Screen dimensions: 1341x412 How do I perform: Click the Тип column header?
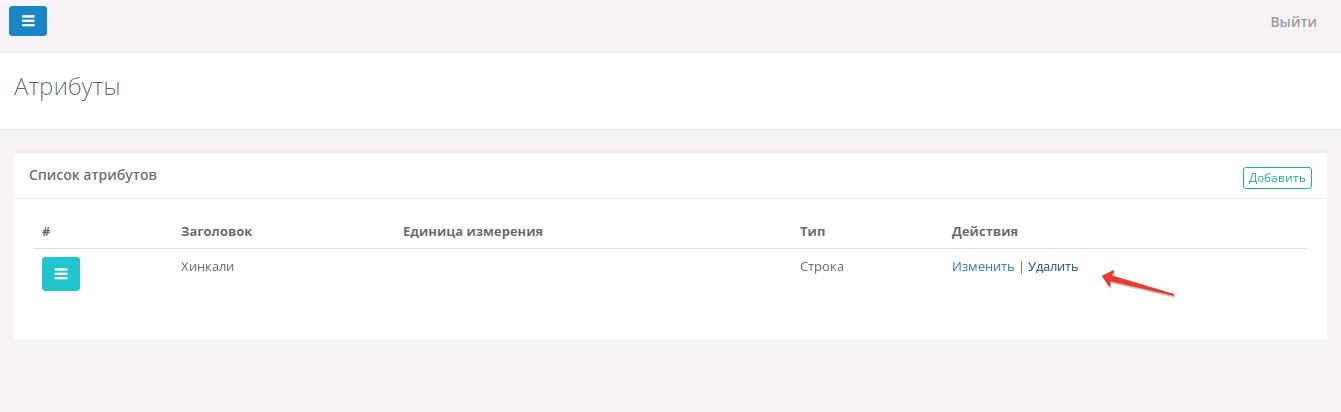[x=812, y=231]
